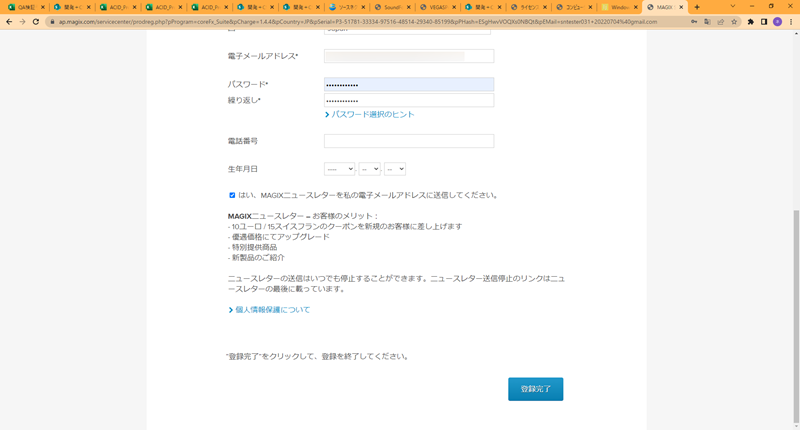Open saved passwords key icon

(694, 22)
